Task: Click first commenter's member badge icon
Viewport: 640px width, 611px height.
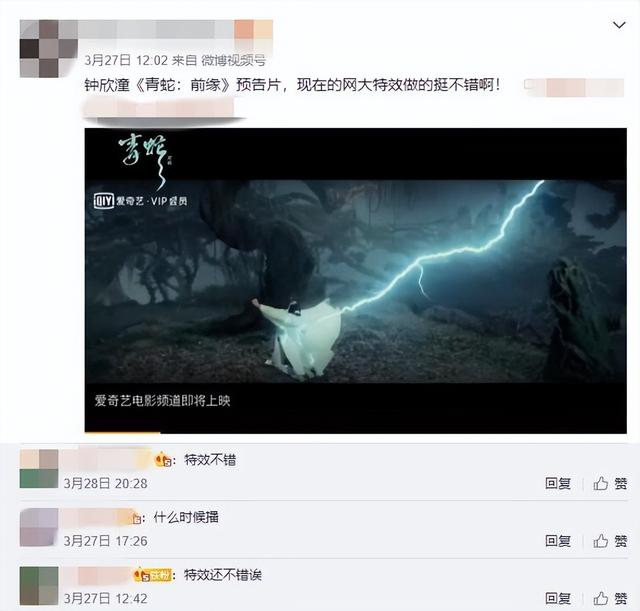Action: coord(163,459)
